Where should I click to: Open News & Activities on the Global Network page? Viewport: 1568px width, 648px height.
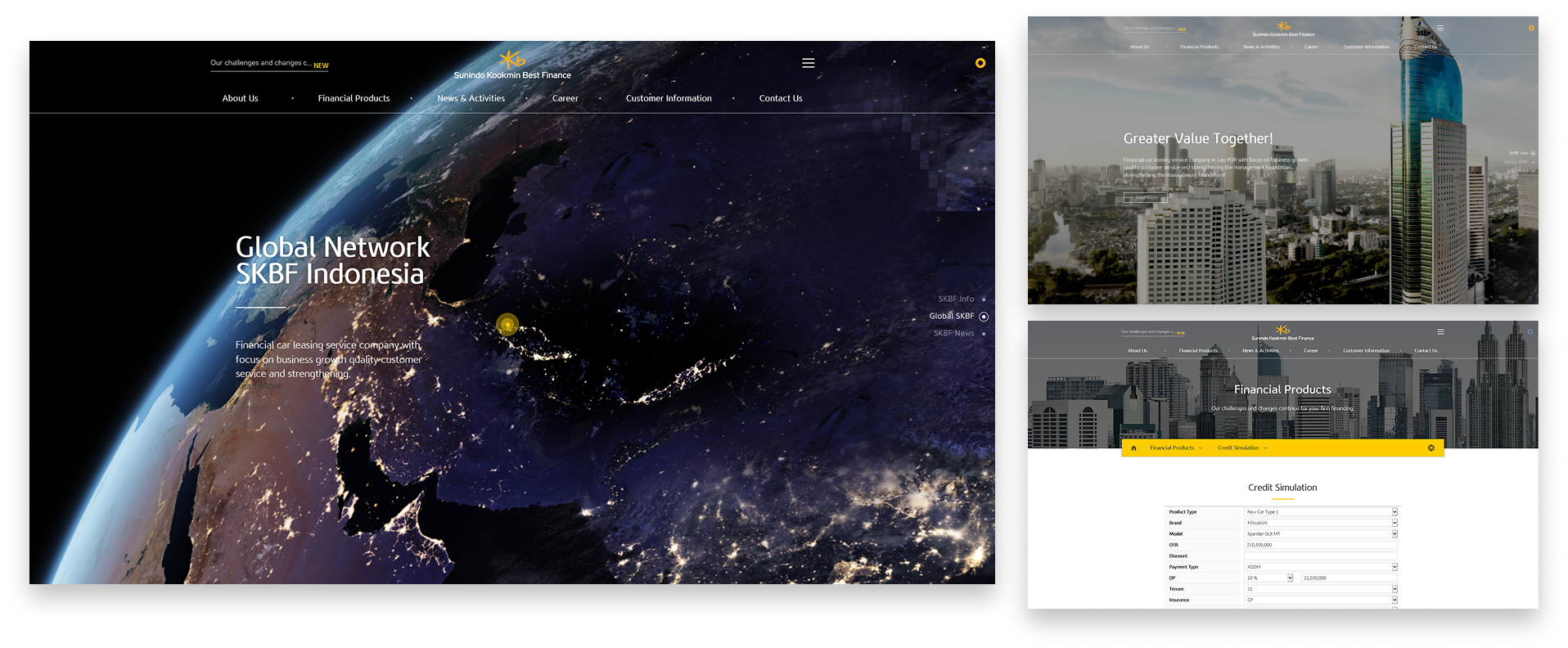click(x=471, y=98)
